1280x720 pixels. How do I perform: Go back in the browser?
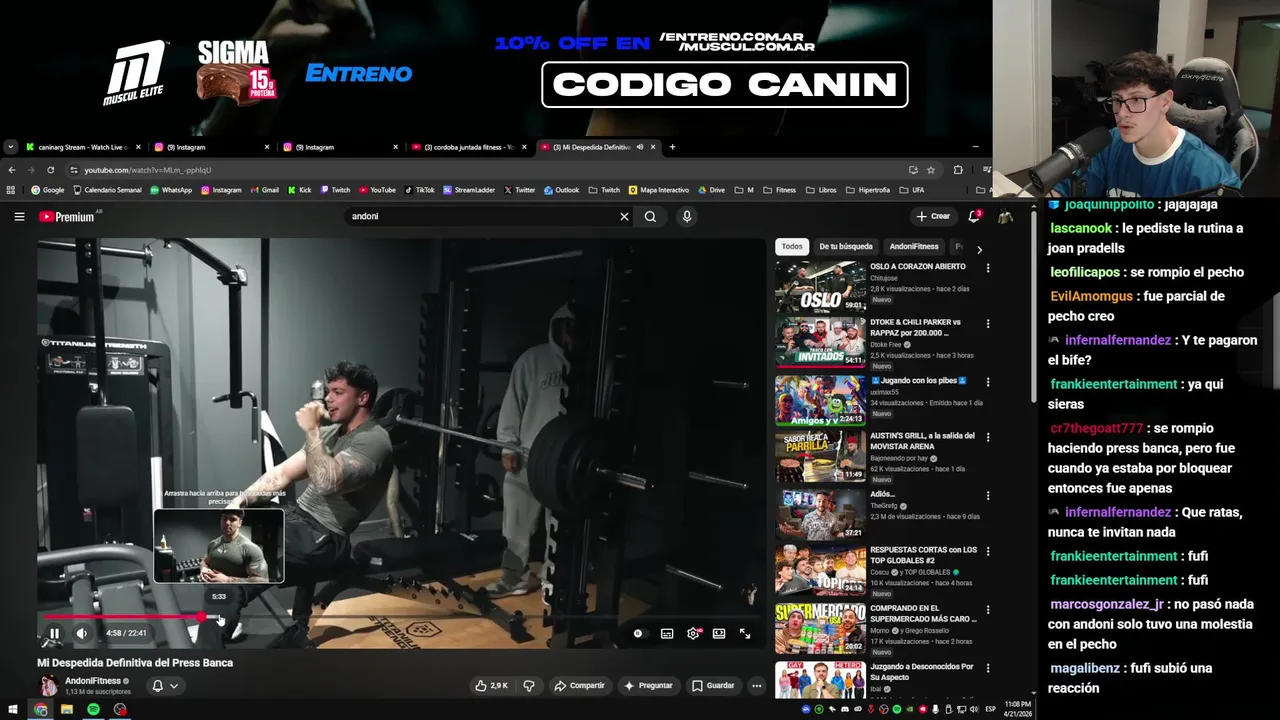12,170
